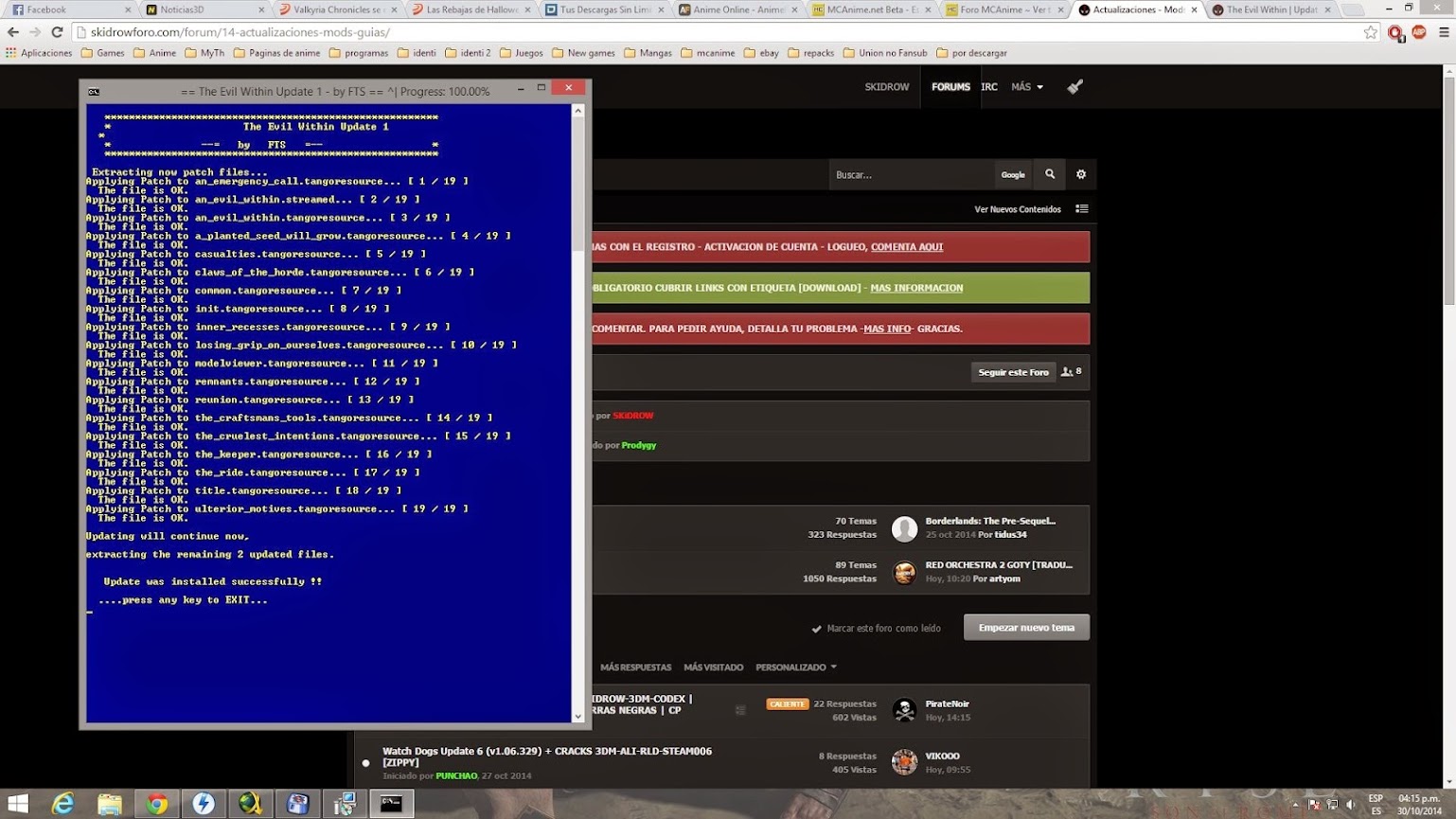Open the COMENTA AQUI link
The width and height of the screenshot is (1456, 819).
pyautogui.click(x=907, y=247)
